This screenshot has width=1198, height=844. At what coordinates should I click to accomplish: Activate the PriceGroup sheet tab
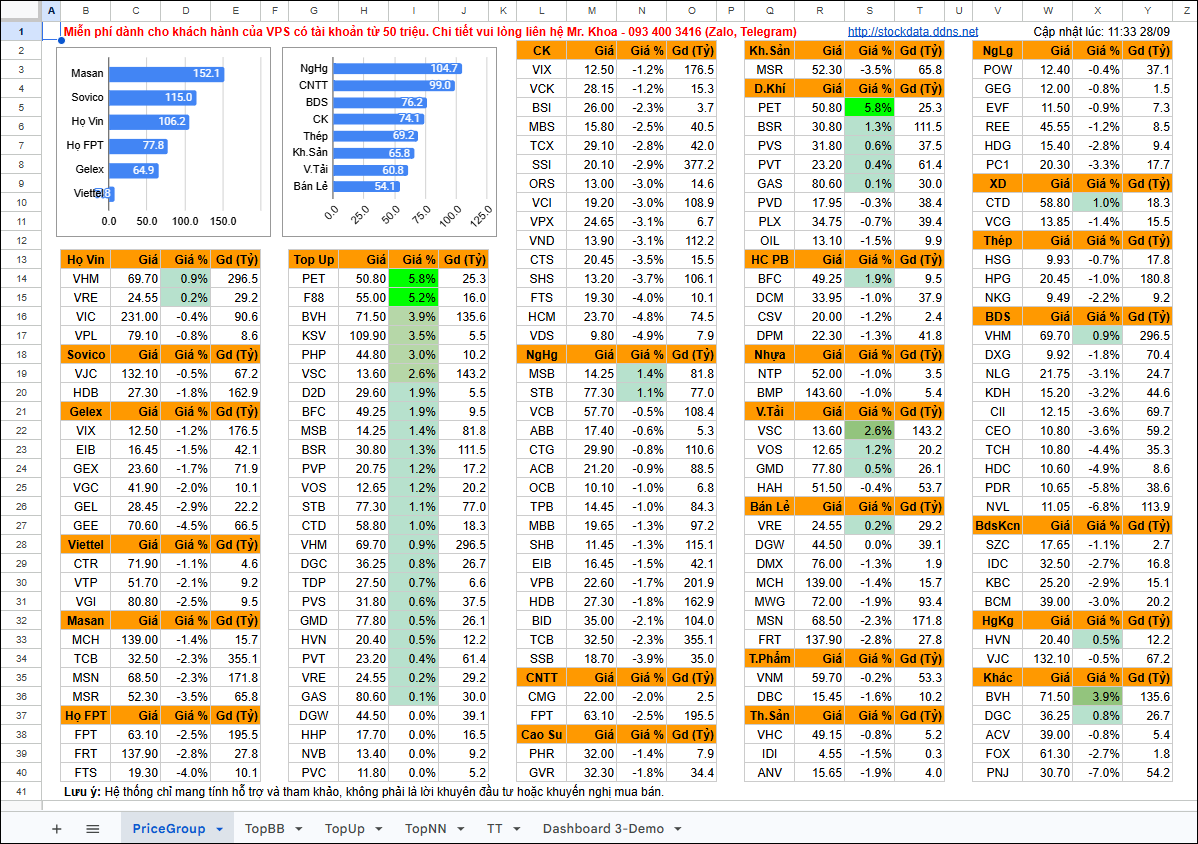169,829
